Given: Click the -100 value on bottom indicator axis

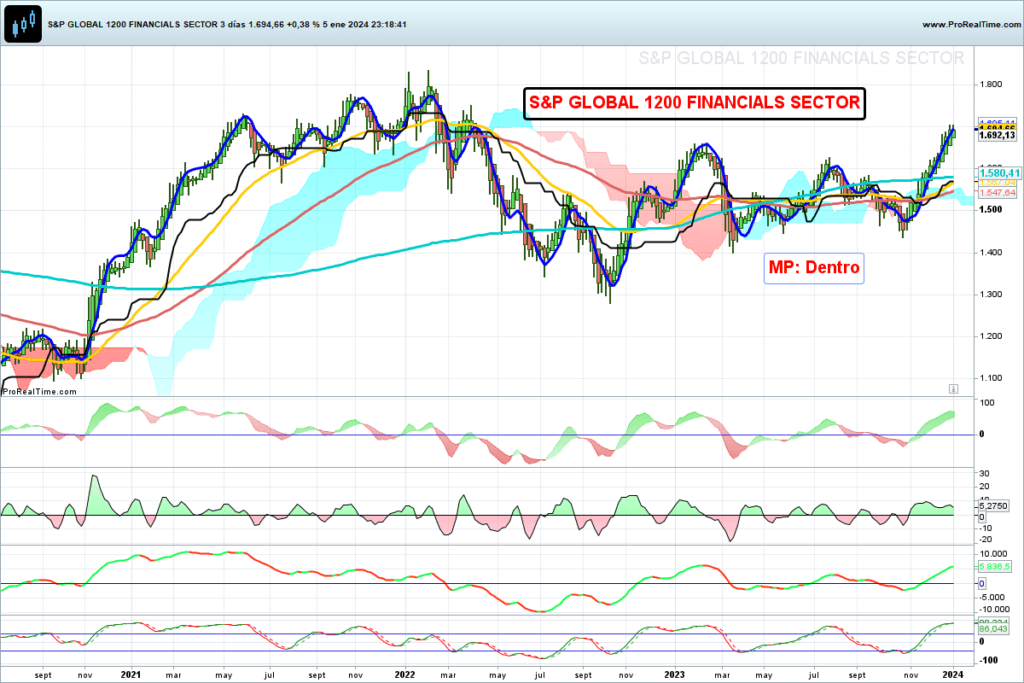Looking at the screenshot, I should click(988, 661).
